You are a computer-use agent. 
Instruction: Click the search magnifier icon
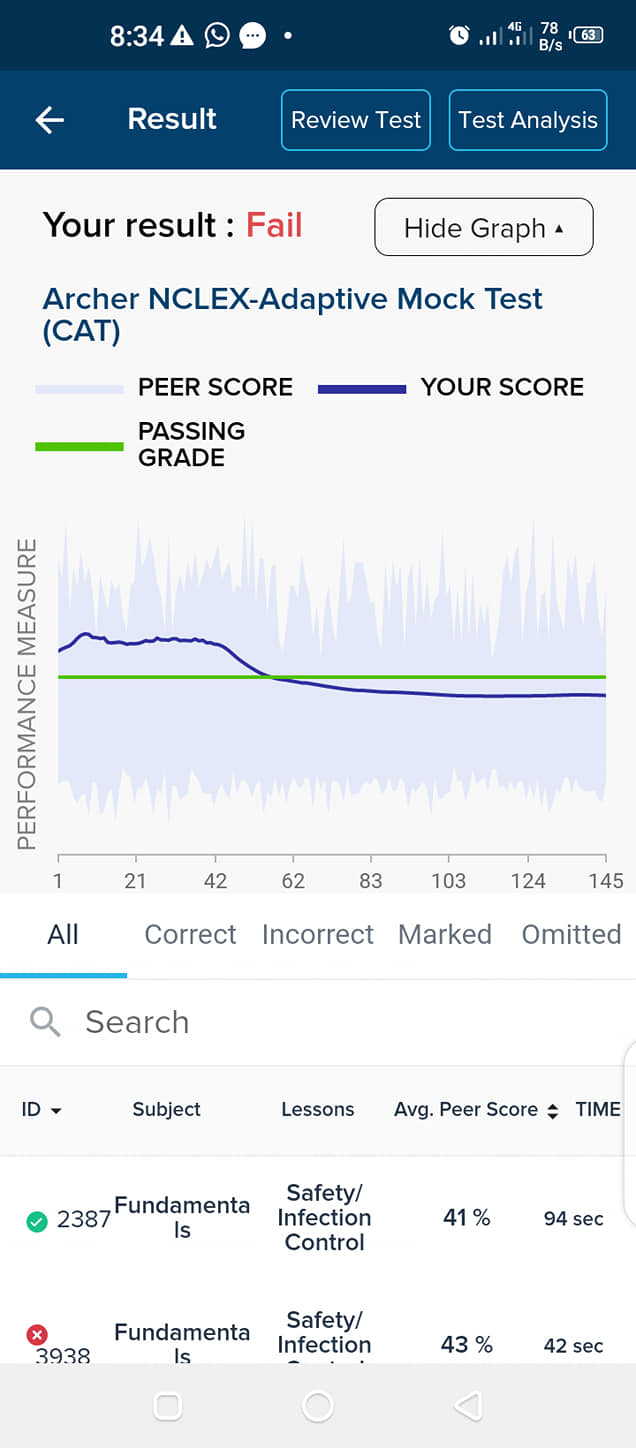pos(45,1021)
